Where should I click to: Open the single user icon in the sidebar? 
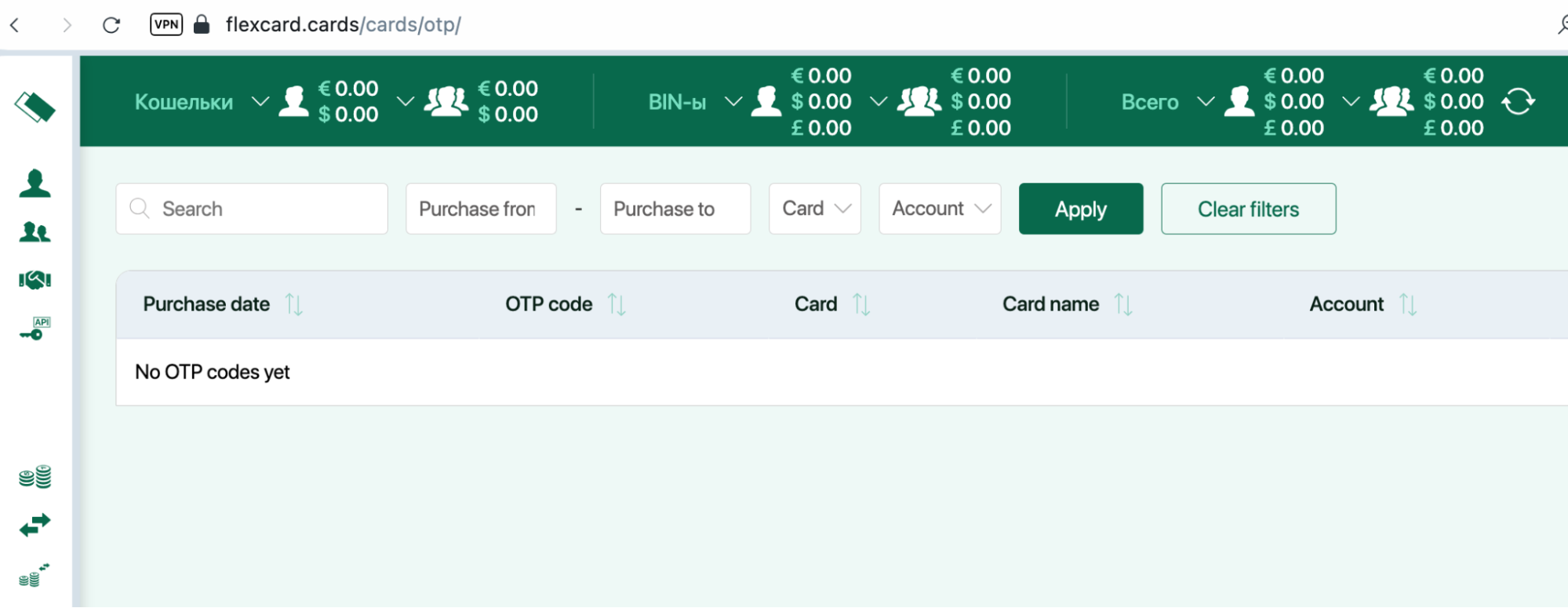click(x=35, y=183)
